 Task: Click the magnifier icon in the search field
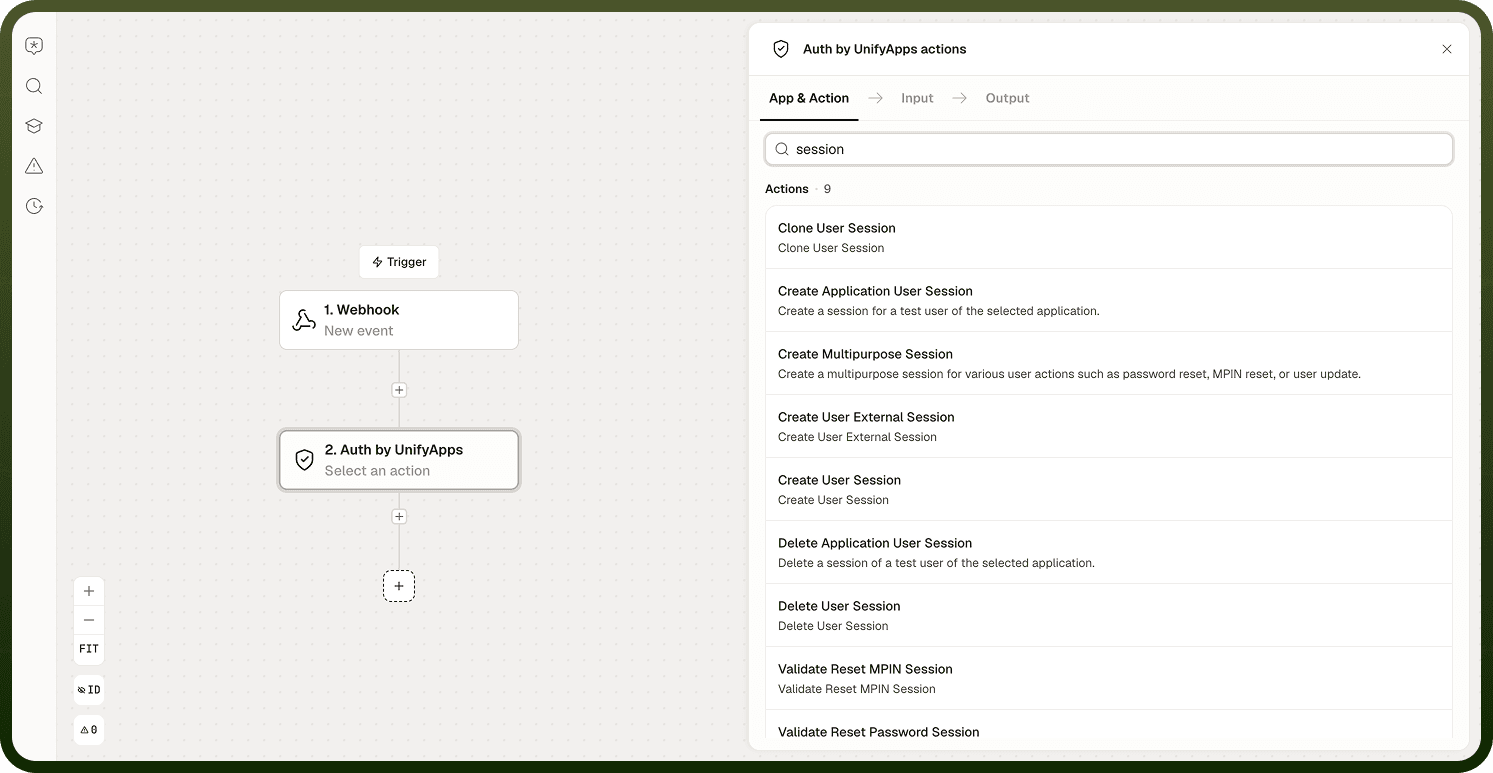(x=782, y=149)
